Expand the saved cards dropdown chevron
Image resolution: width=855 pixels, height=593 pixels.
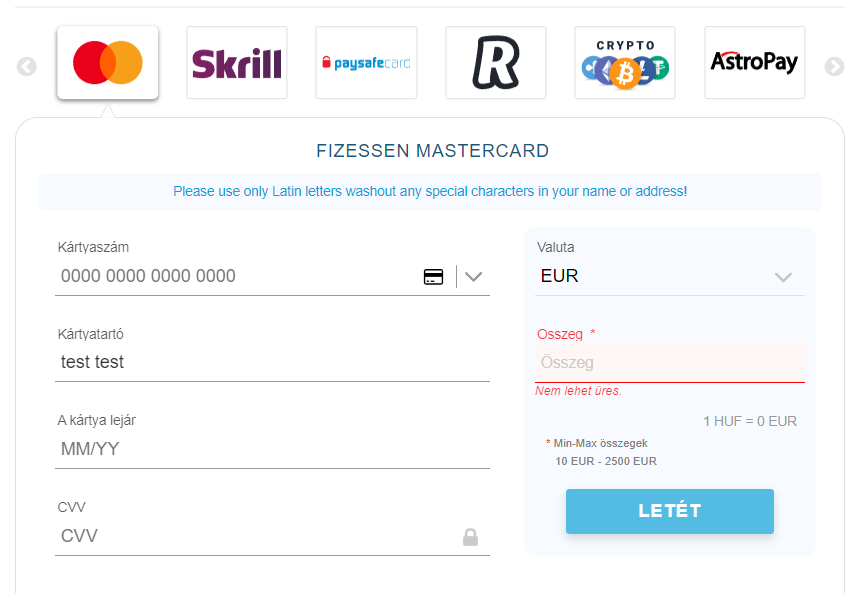click(474, 277)
